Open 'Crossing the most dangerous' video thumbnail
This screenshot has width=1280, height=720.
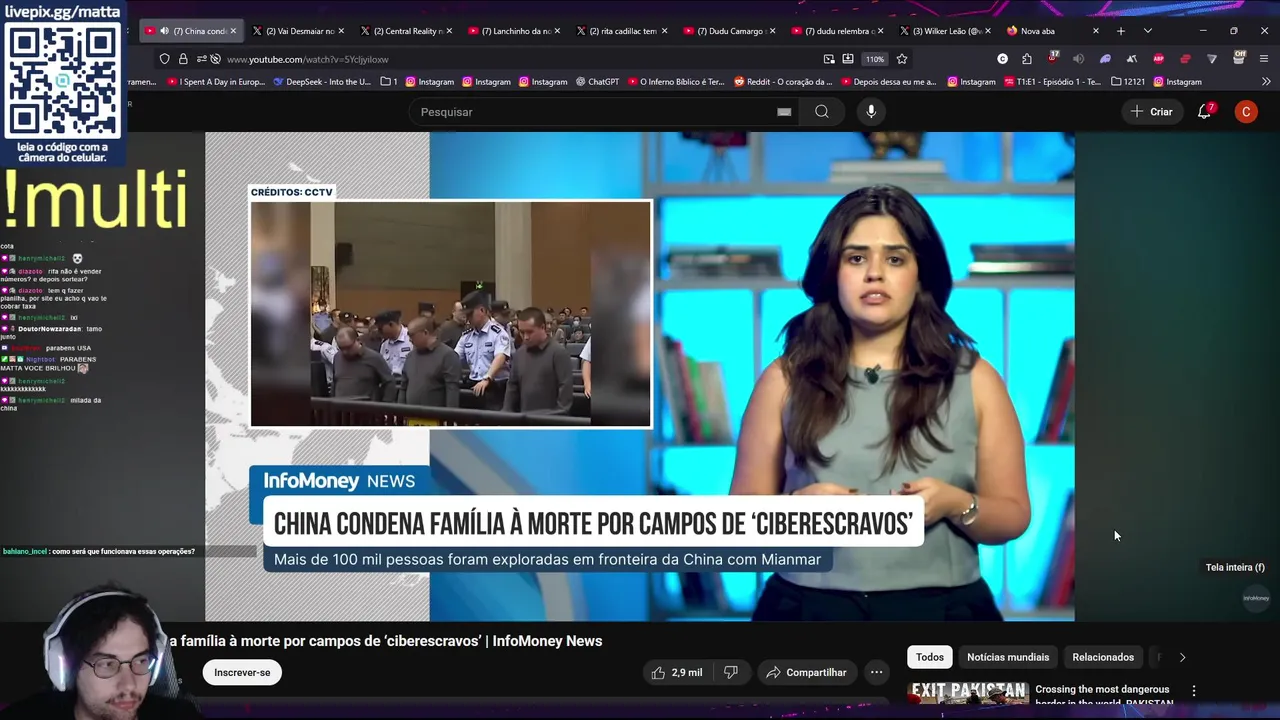click(x=967, y=692)
